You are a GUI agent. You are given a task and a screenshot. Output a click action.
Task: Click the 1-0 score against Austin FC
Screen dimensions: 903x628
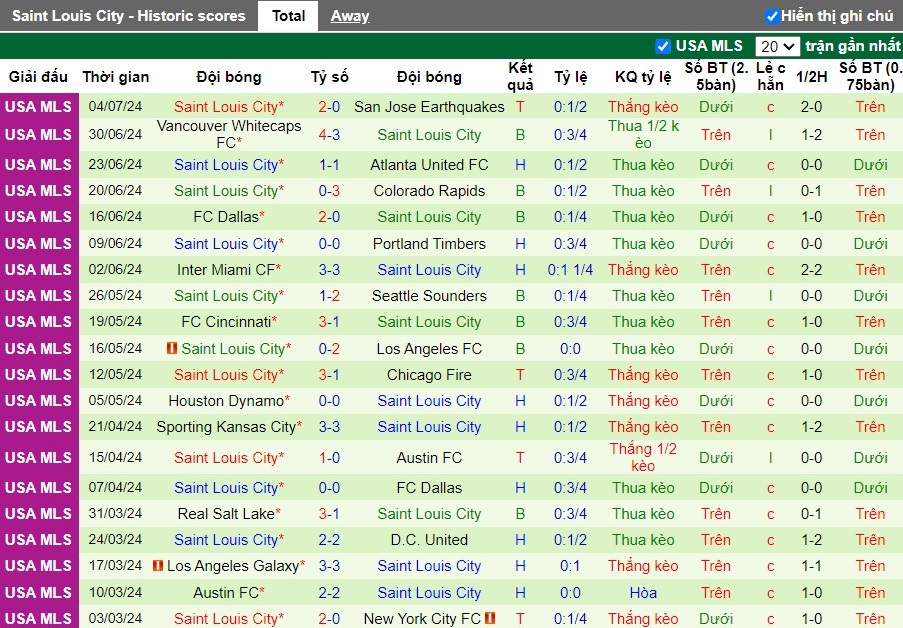pos(329,458)
